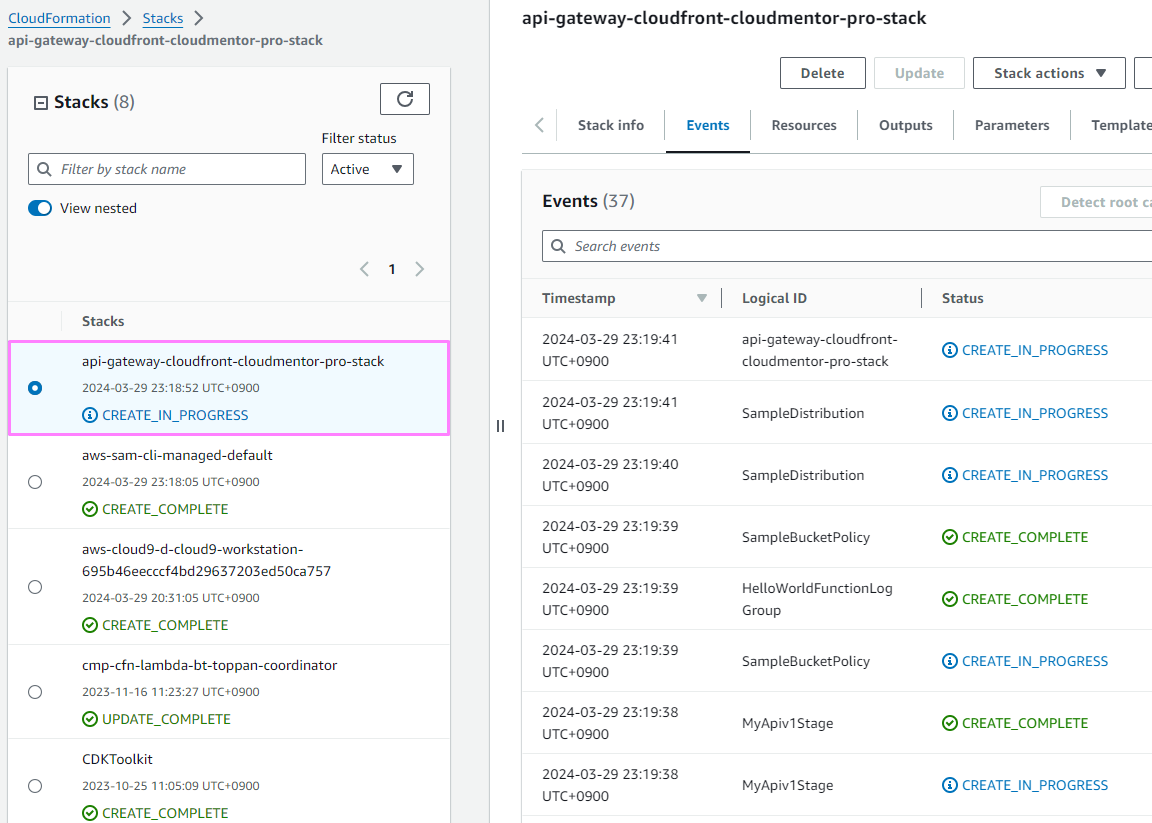Follow the CloudFormation breadcrumb link

pos(59,18)
